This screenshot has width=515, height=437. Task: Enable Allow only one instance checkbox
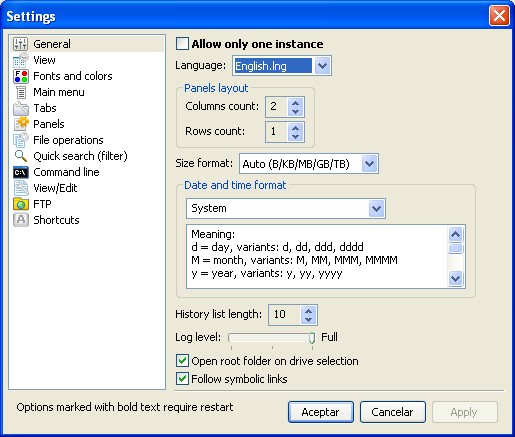tap(182, 44)
